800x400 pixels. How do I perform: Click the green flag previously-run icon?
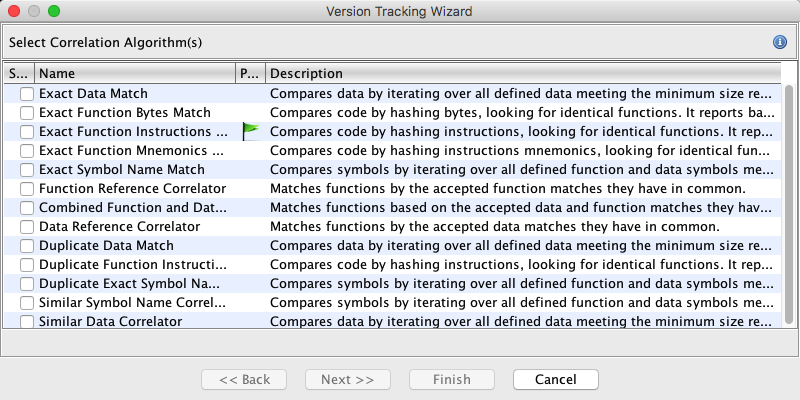click(249, 131)
